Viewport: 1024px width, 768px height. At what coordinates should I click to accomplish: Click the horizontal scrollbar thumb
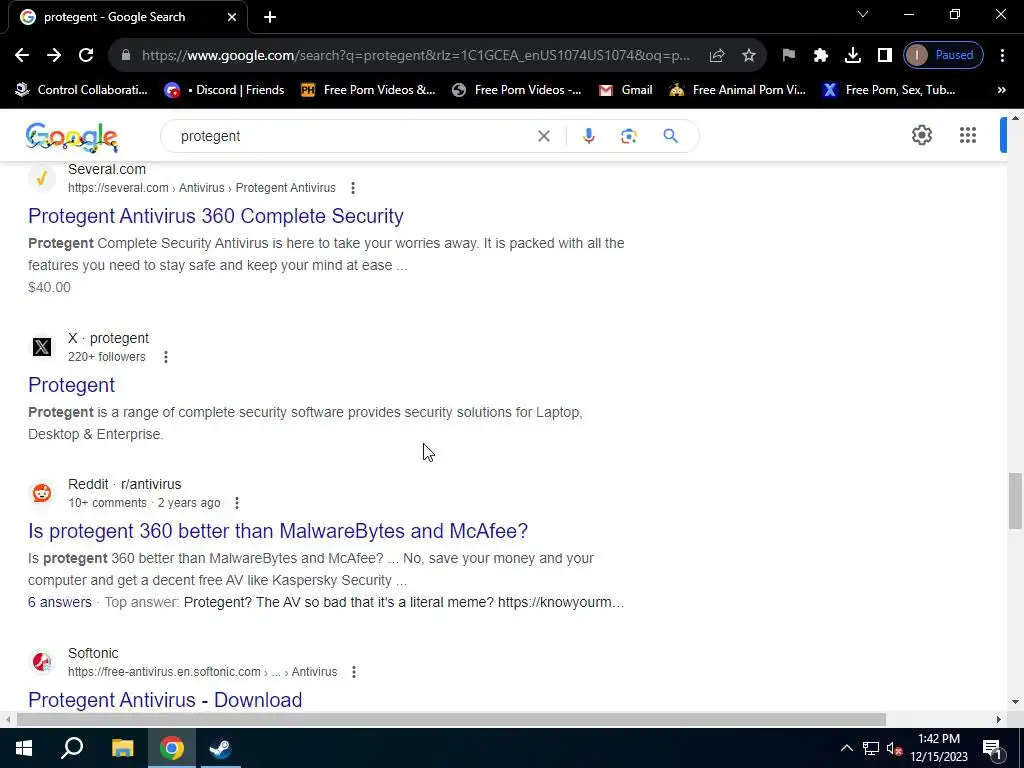[x=451, y=720]
